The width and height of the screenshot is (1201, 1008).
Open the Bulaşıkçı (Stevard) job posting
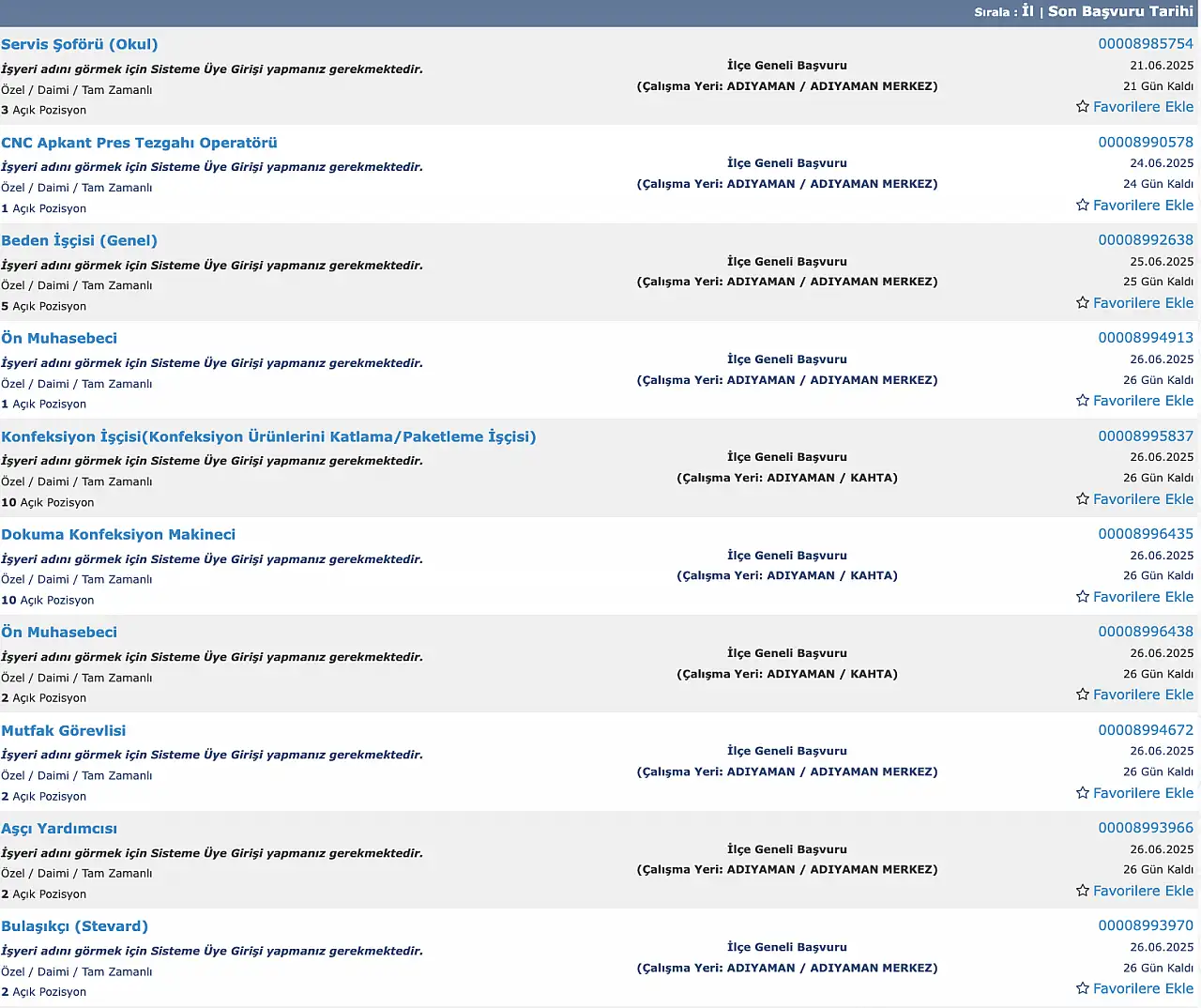tap(74, 926)
